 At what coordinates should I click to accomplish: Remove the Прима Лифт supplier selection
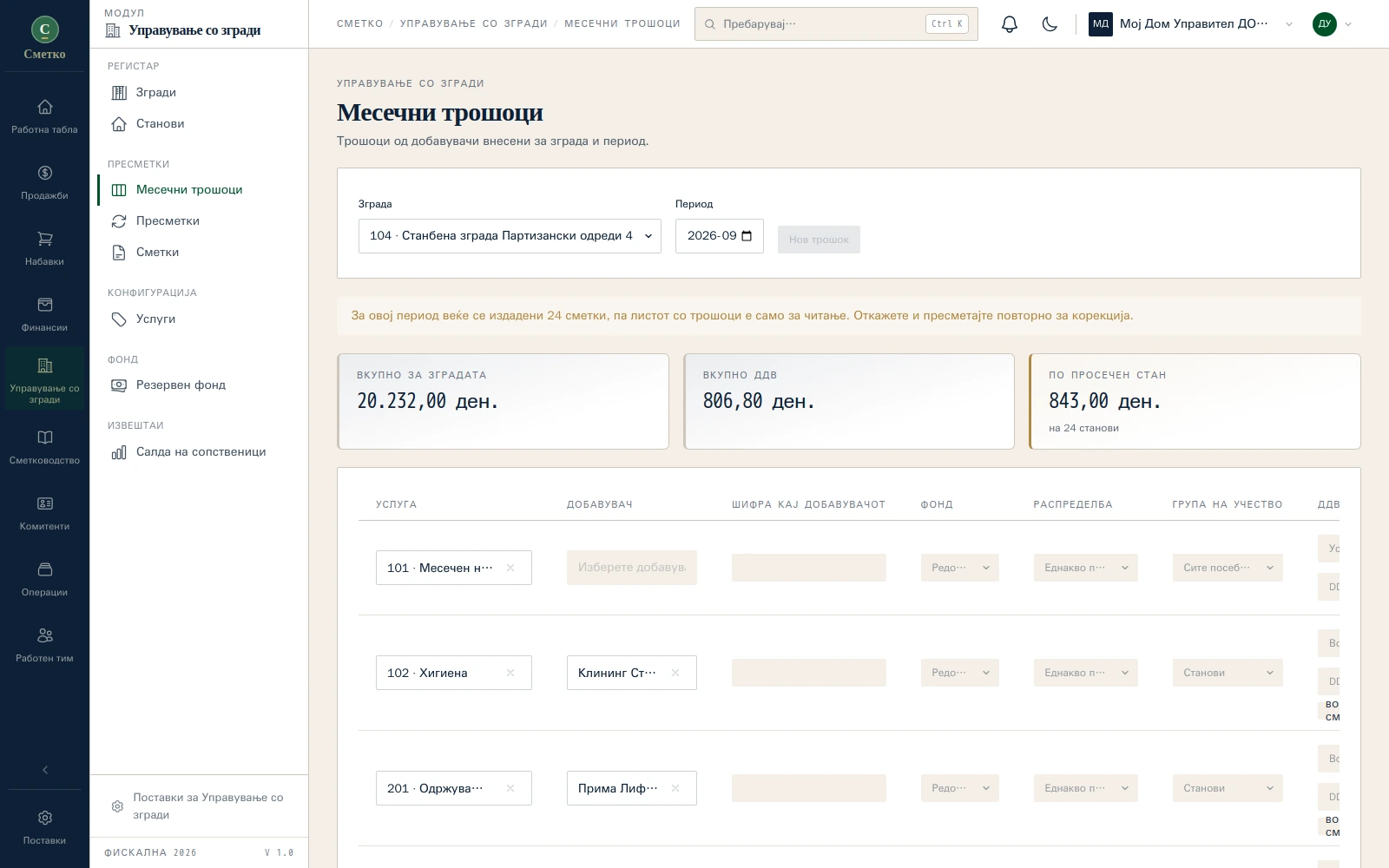675,788
